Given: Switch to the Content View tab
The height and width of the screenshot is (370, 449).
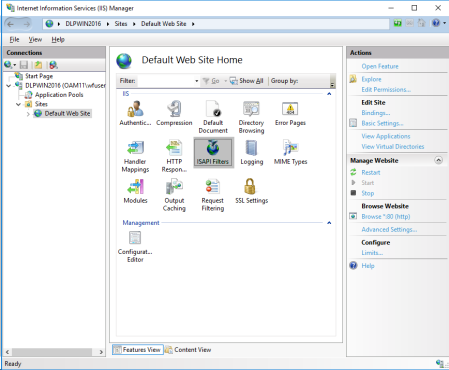Looking at the screenshot, I should pos(188,350).
